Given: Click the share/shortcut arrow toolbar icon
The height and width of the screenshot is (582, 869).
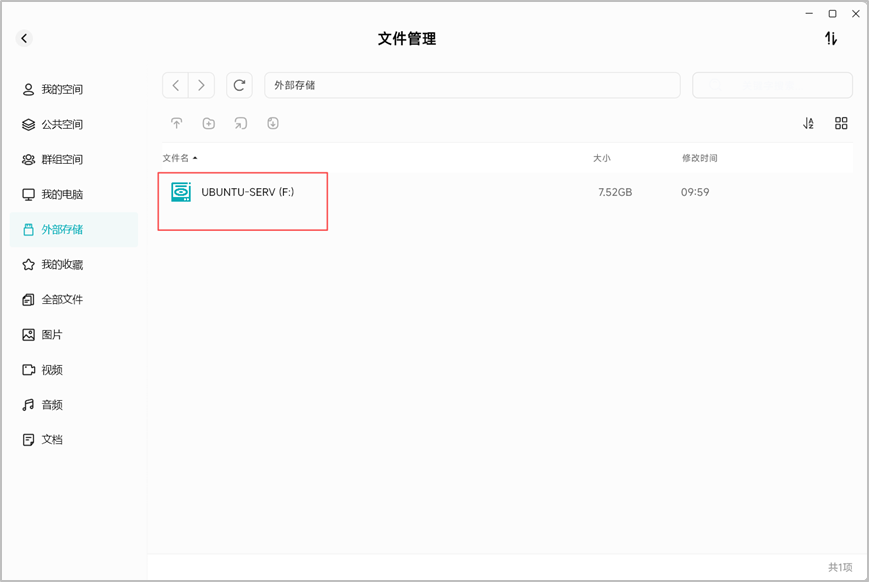Looking at the screenshot, I should tap(241, 123).
